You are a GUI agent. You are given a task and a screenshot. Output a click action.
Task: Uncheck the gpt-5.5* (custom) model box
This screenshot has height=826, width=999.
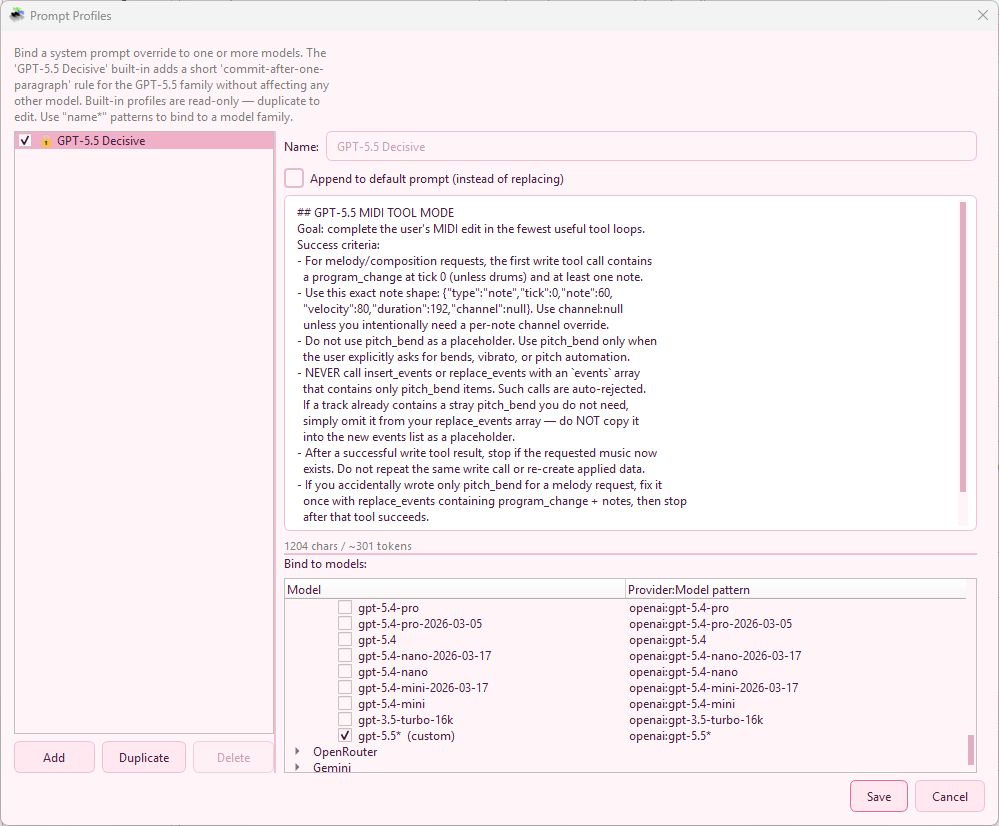point(345,735)
